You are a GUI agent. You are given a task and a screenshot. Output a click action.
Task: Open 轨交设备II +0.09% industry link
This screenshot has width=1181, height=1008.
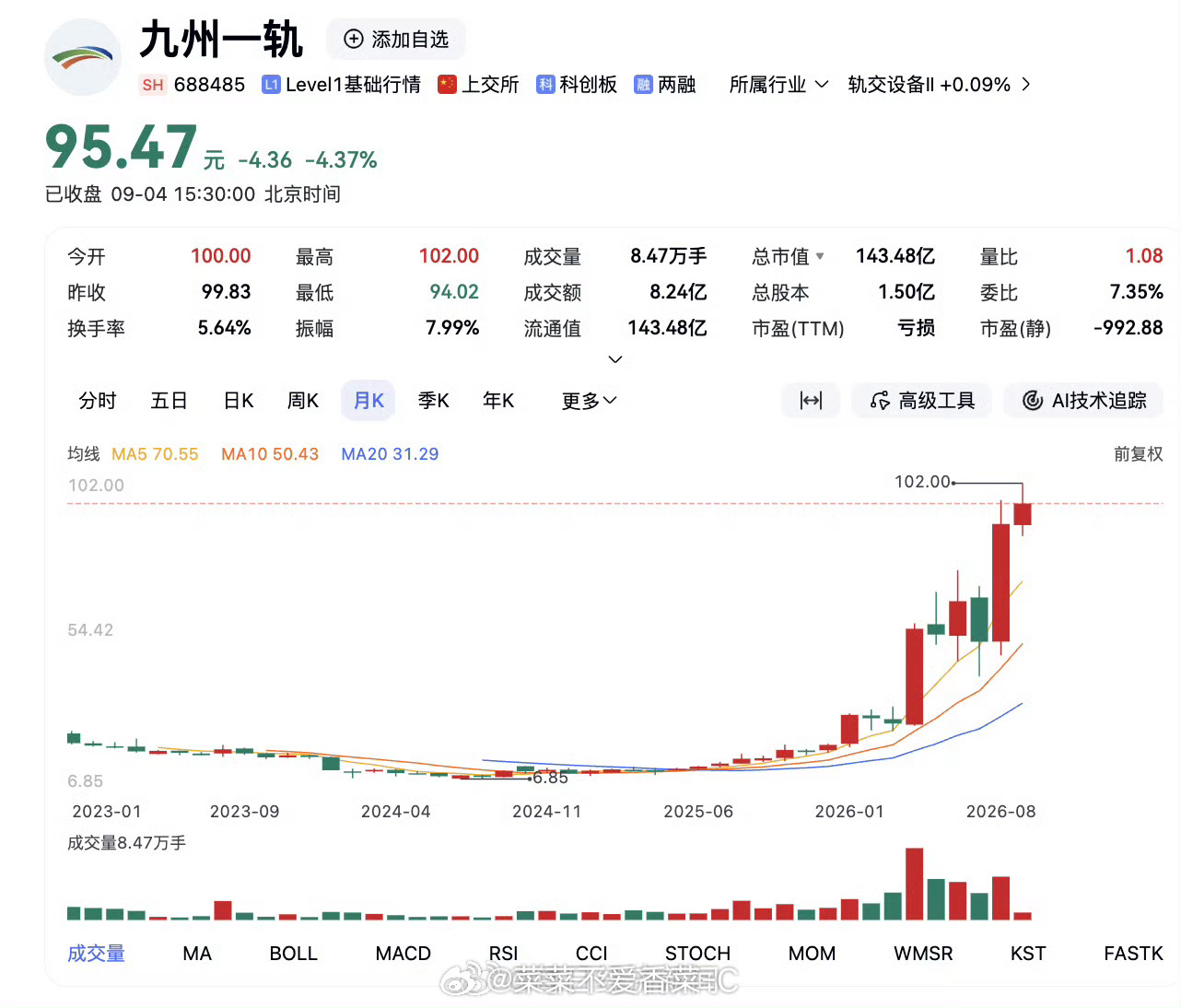pos(939,85)
